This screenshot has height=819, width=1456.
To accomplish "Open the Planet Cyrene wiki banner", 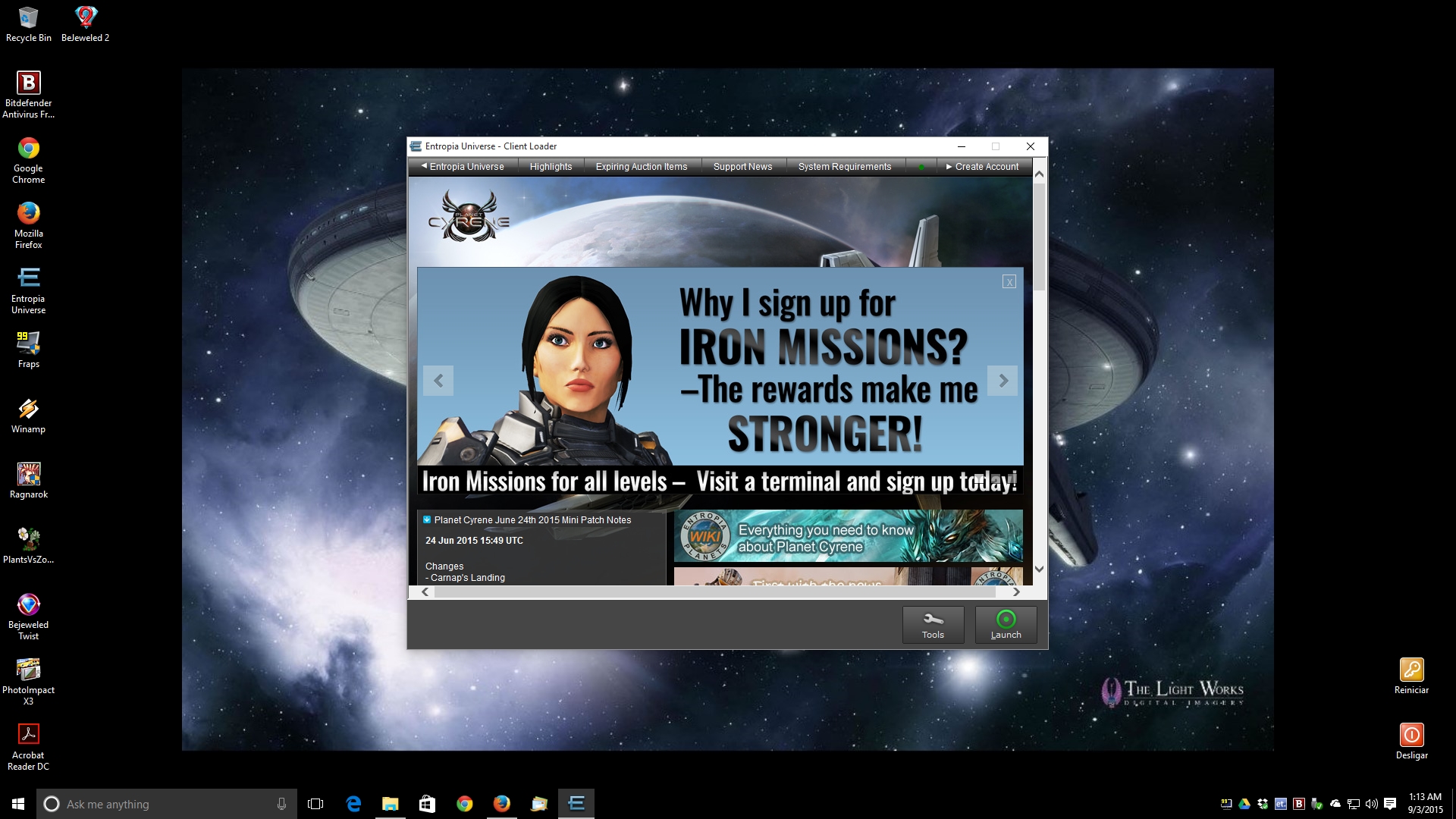I will [848, 536].
